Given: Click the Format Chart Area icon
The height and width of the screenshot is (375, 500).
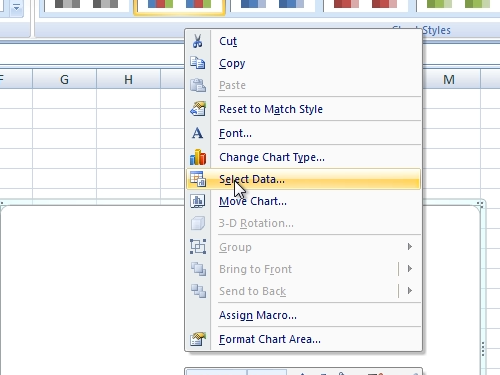Looking at the screenshot, I should (198, 339).
